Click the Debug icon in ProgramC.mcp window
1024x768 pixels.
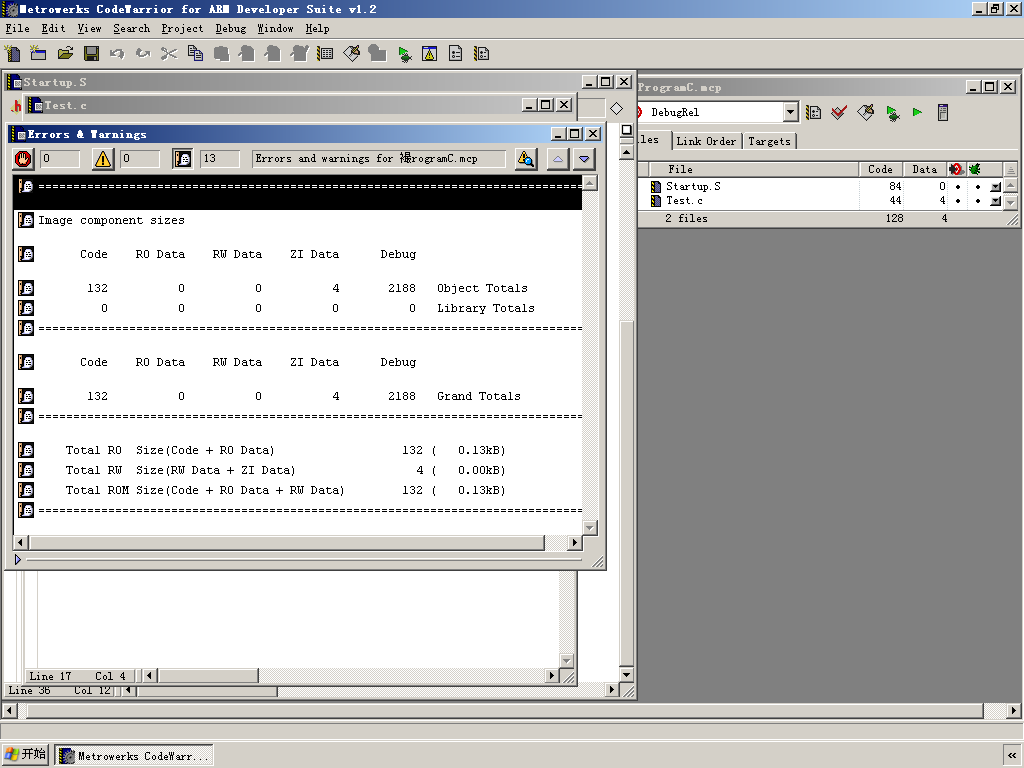pos(893,112)
